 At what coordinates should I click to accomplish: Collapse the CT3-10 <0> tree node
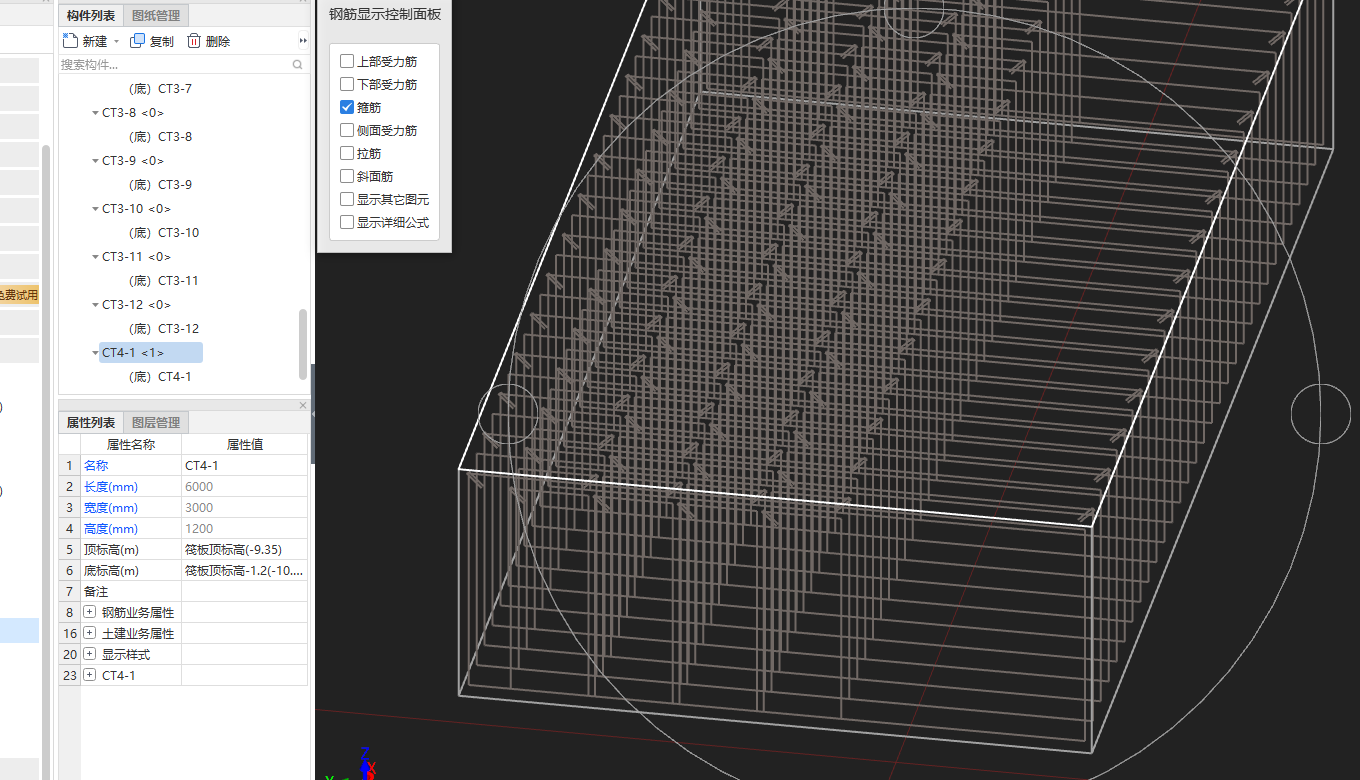95,209
